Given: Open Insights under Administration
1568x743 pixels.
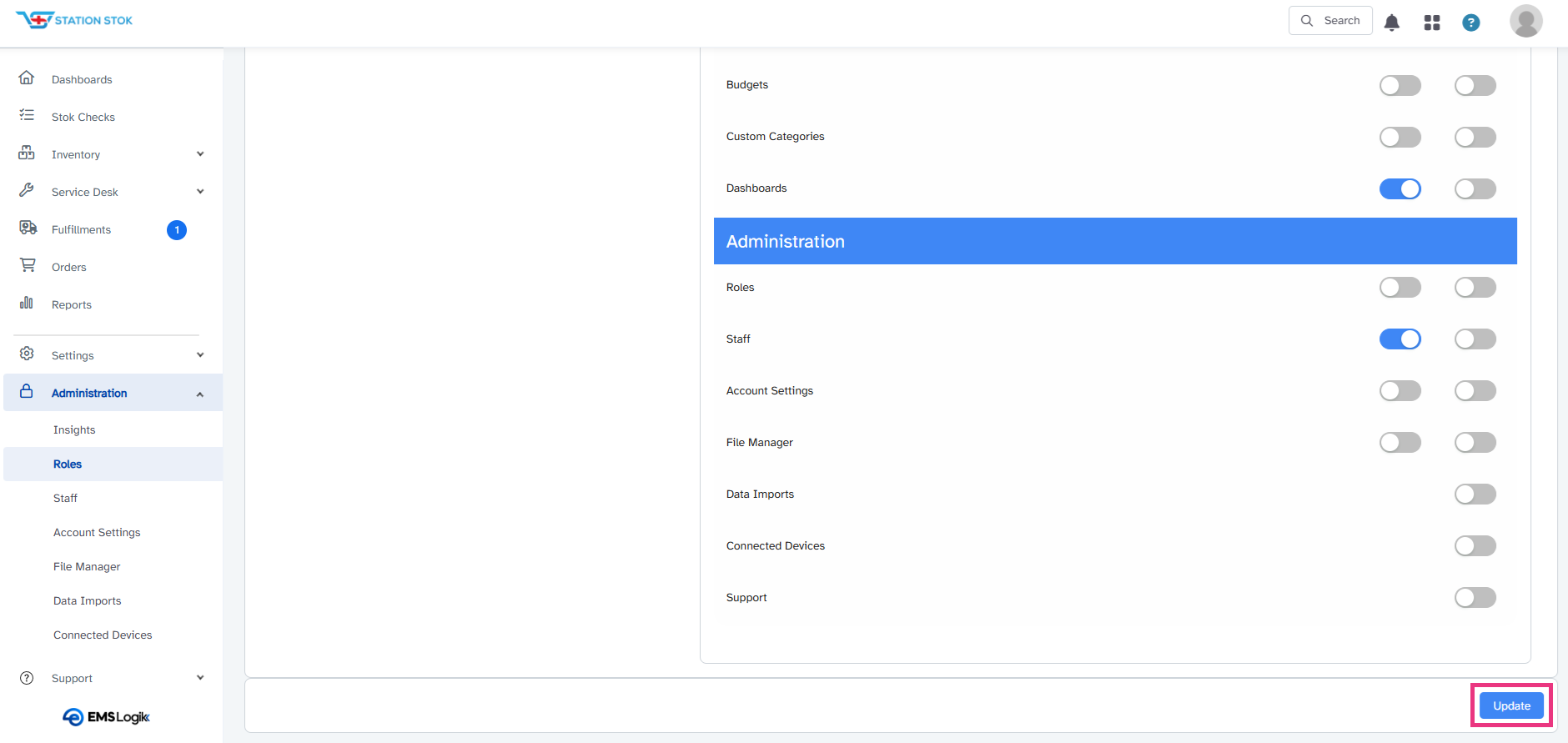Looking at the screenshot, I should click(x=74, y=430).
